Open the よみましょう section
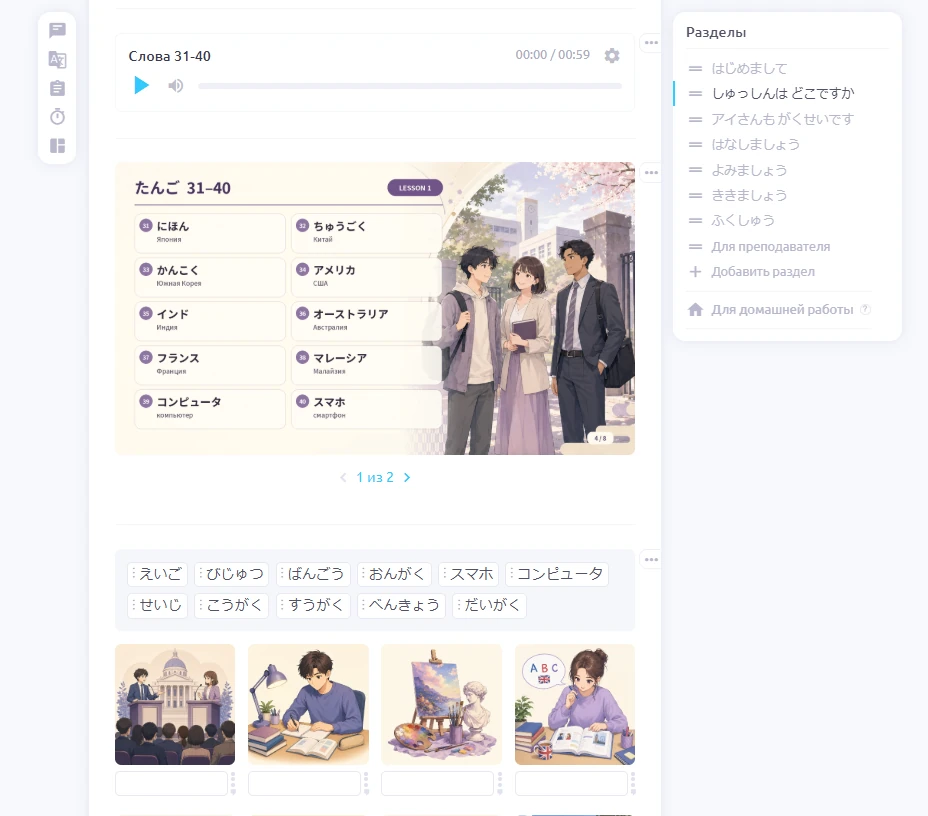 pyautogui.click(x=749, y=170)
